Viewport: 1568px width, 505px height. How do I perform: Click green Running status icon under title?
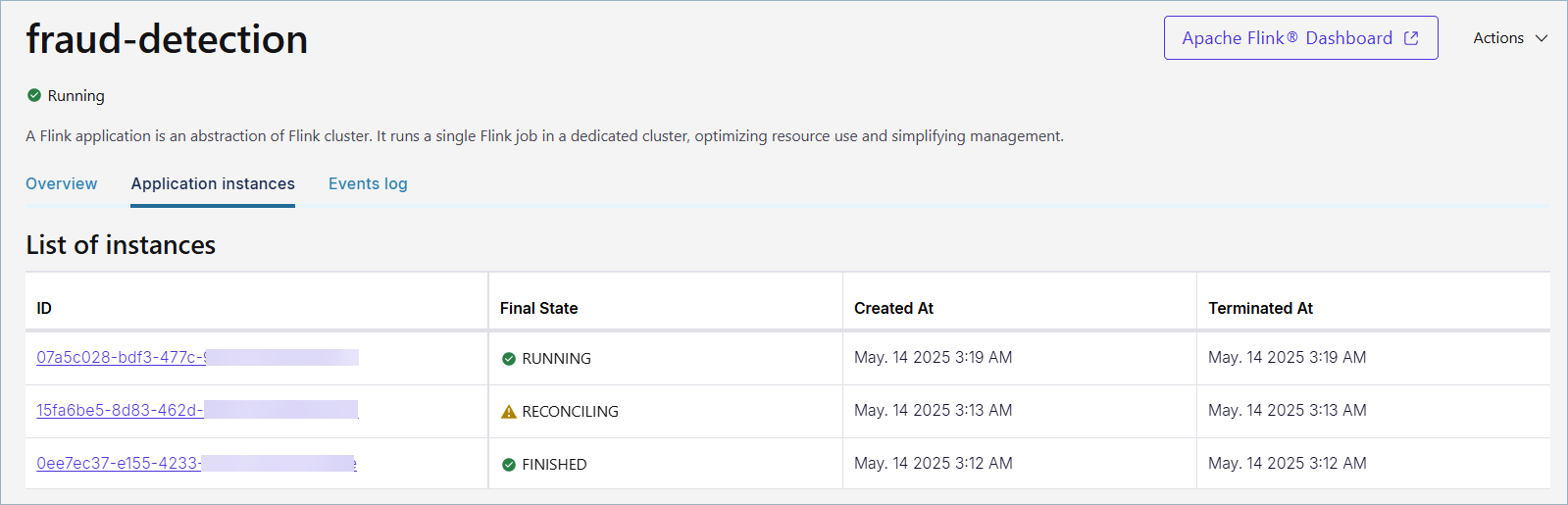coord(34,95)
